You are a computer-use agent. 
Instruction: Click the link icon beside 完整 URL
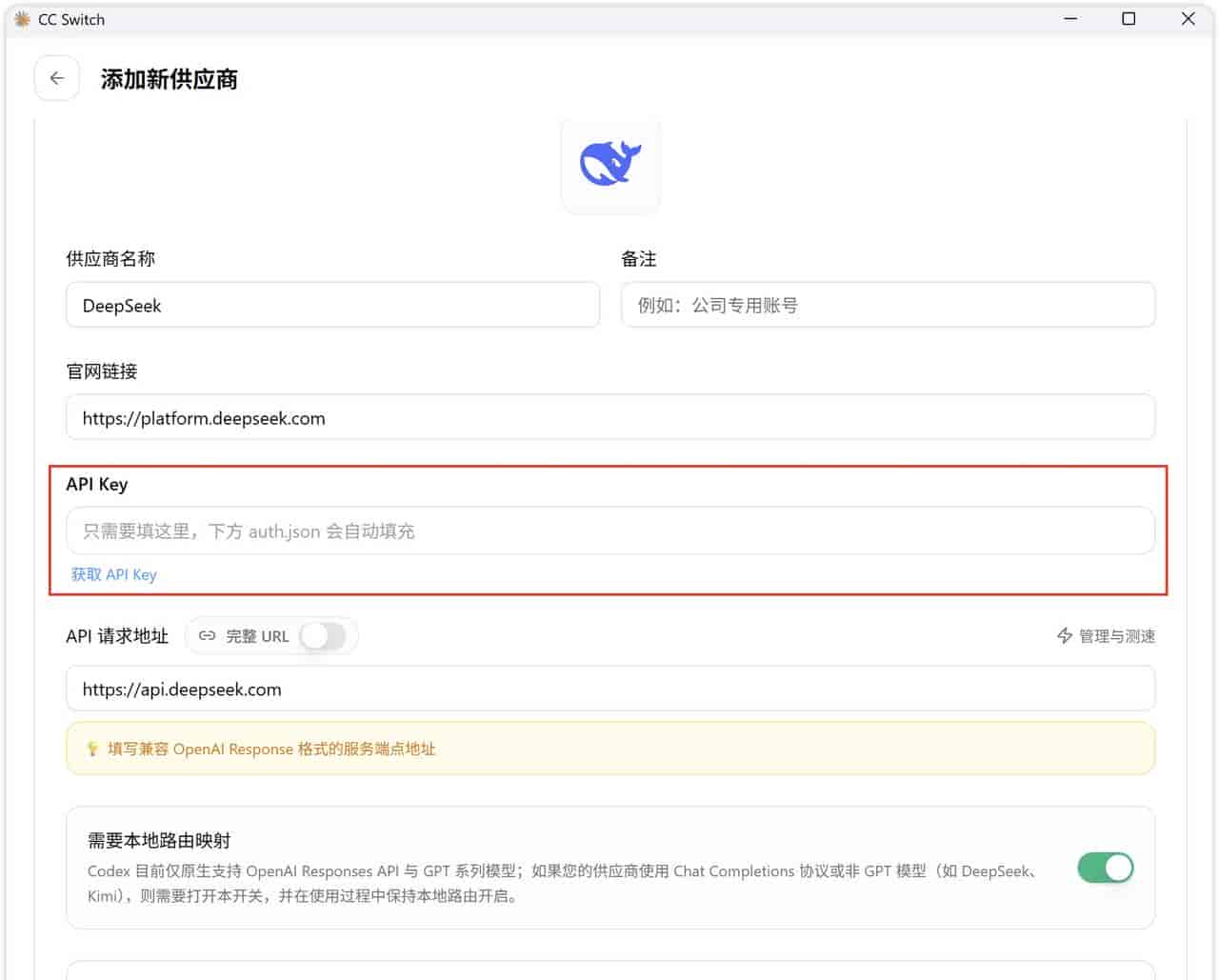(207, 636)
